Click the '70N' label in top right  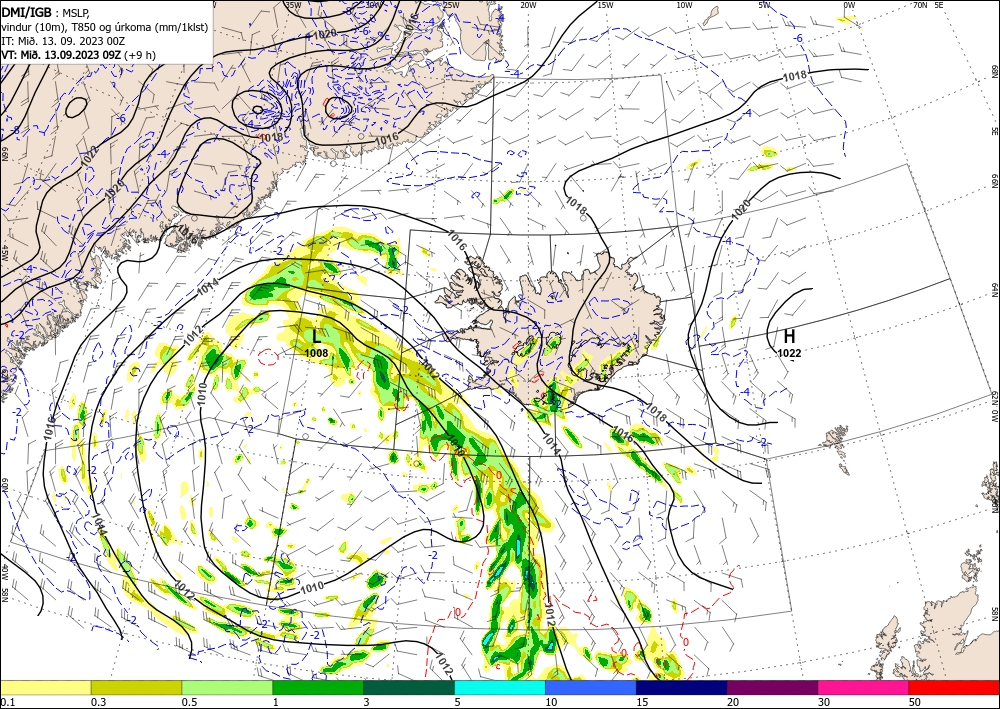920,5
